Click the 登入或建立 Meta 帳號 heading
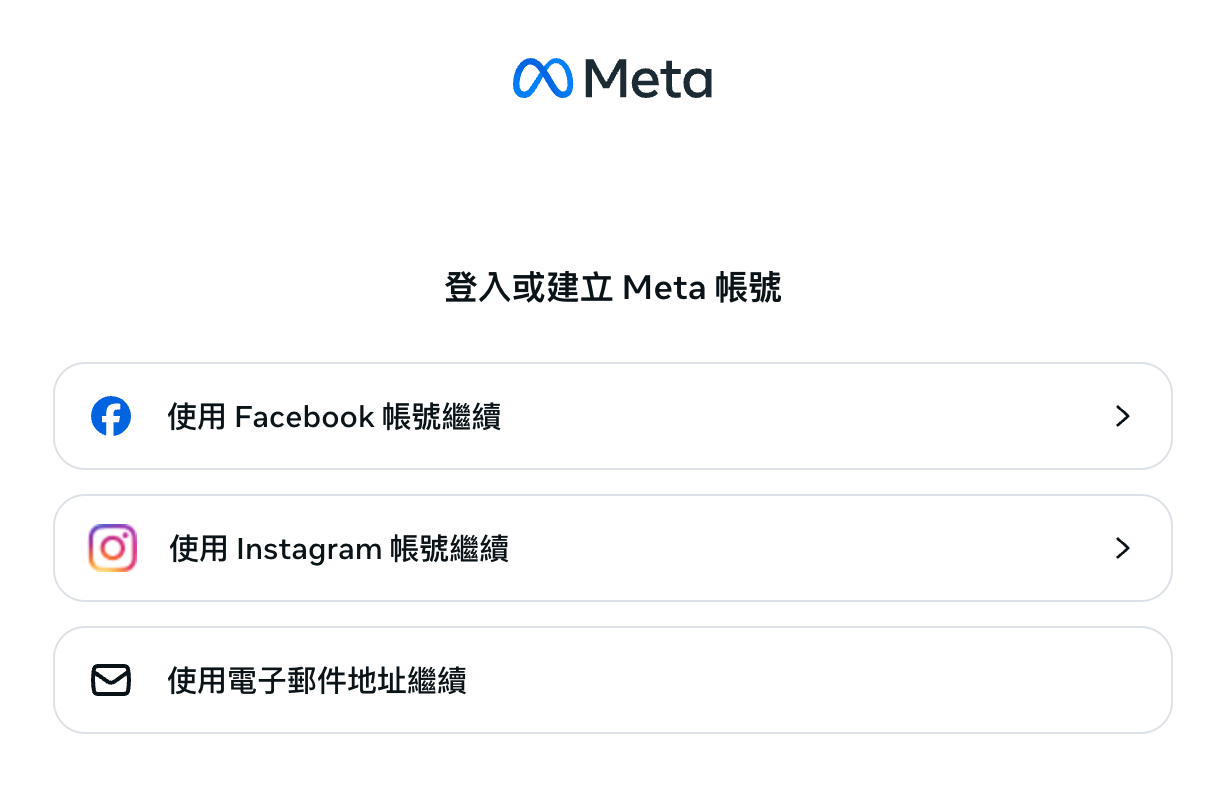 click(x=612, y=288)
